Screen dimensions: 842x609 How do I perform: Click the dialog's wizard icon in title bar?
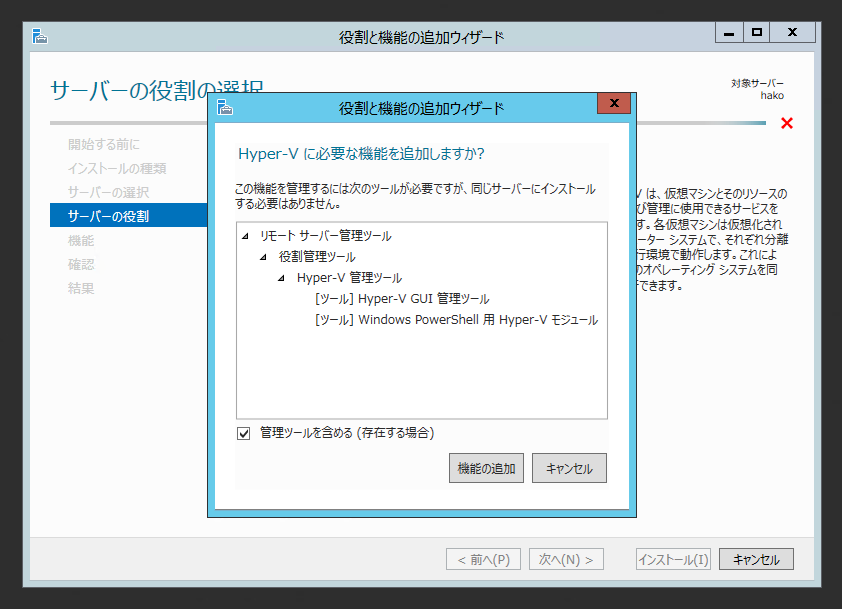(225, 107)
